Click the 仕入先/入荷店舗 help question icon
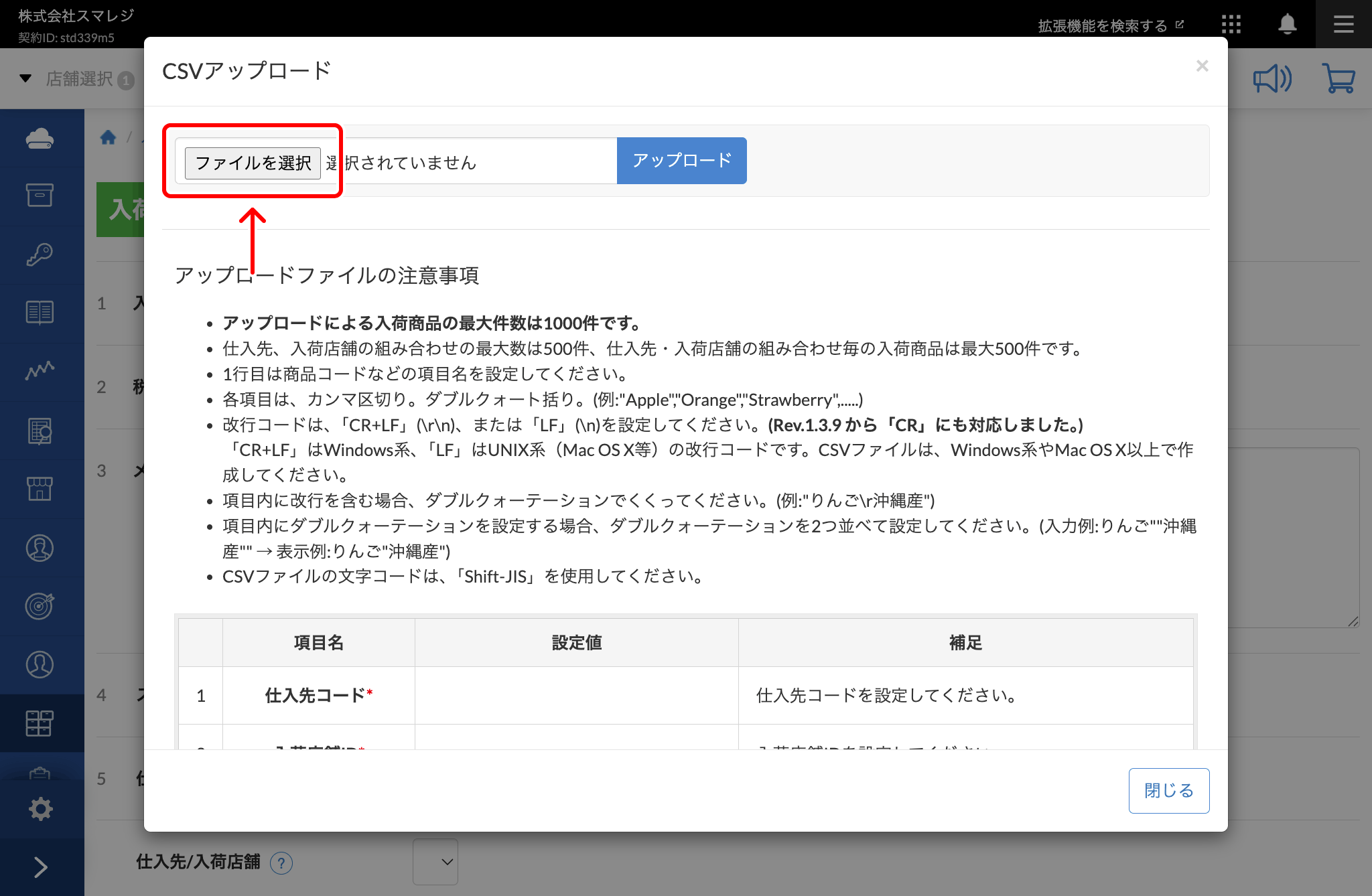The image size is (1372, 896). pyautogui.click(x=281, y=863)
